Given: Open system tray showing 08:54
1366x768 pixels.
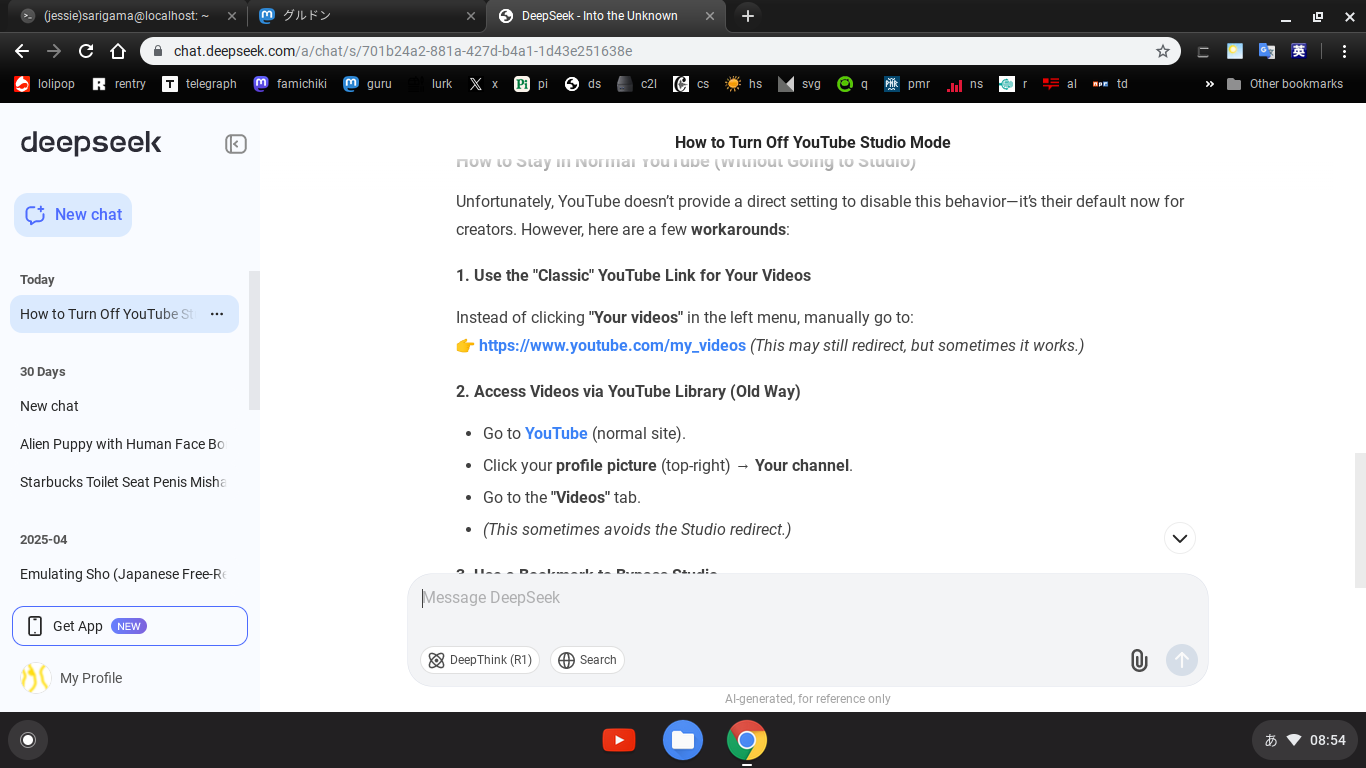Looking at the screenshot, I should (x=1305, y=740).
